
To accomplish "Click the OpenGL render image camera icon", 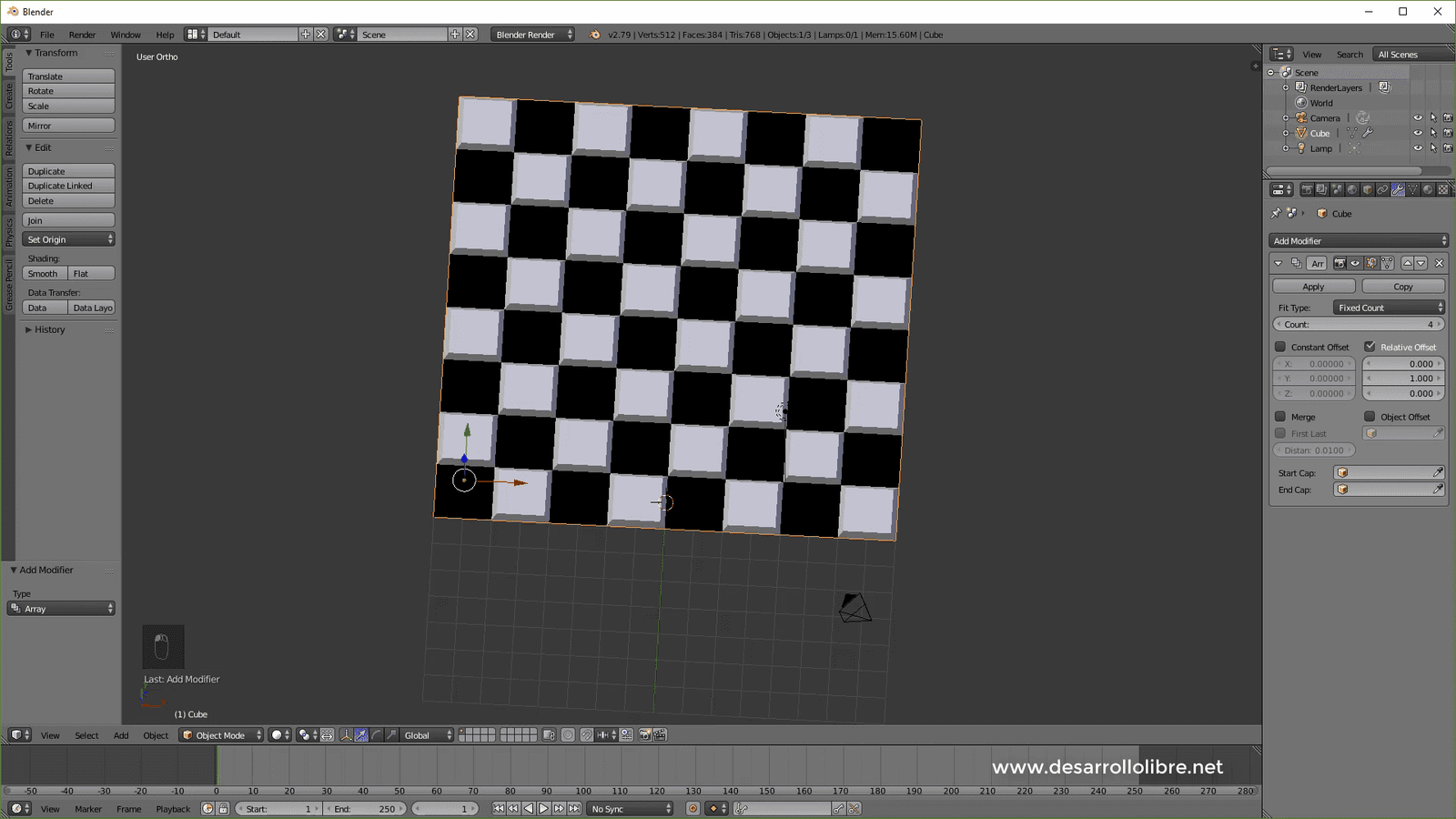I will click(x=644, y=735).
